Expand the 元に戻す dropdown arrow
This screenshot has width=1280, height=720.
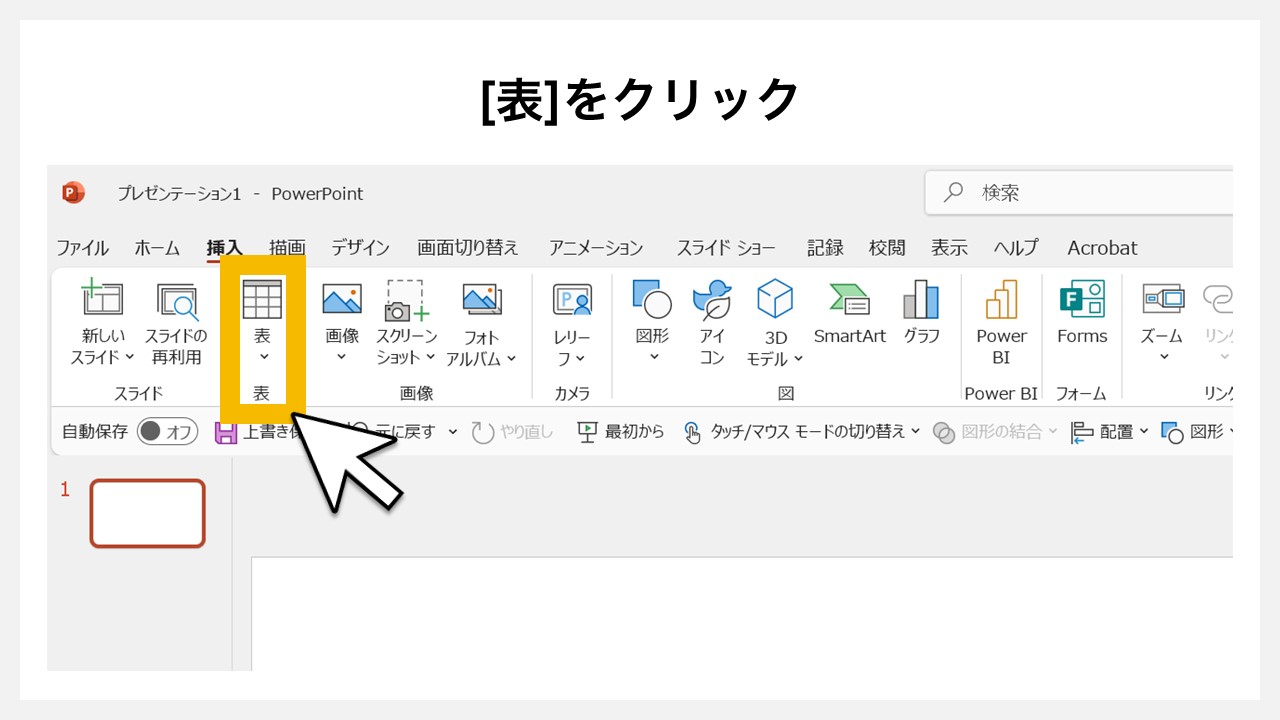[452, 431]
